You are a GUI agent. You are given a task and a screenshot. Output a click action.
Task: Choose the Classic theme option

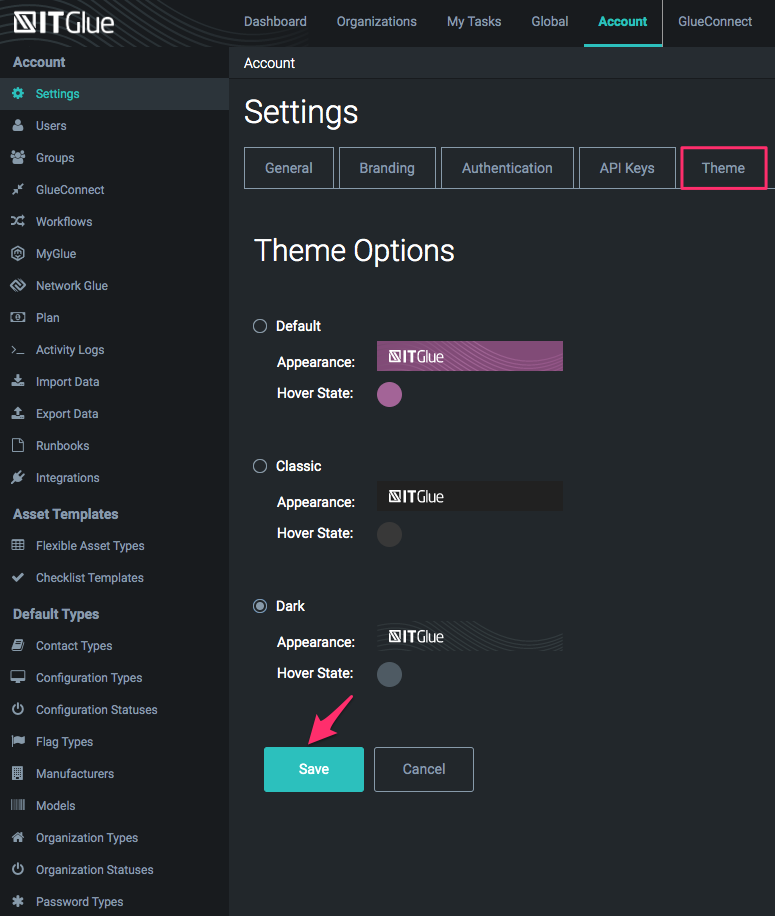(x=259, y=465)
